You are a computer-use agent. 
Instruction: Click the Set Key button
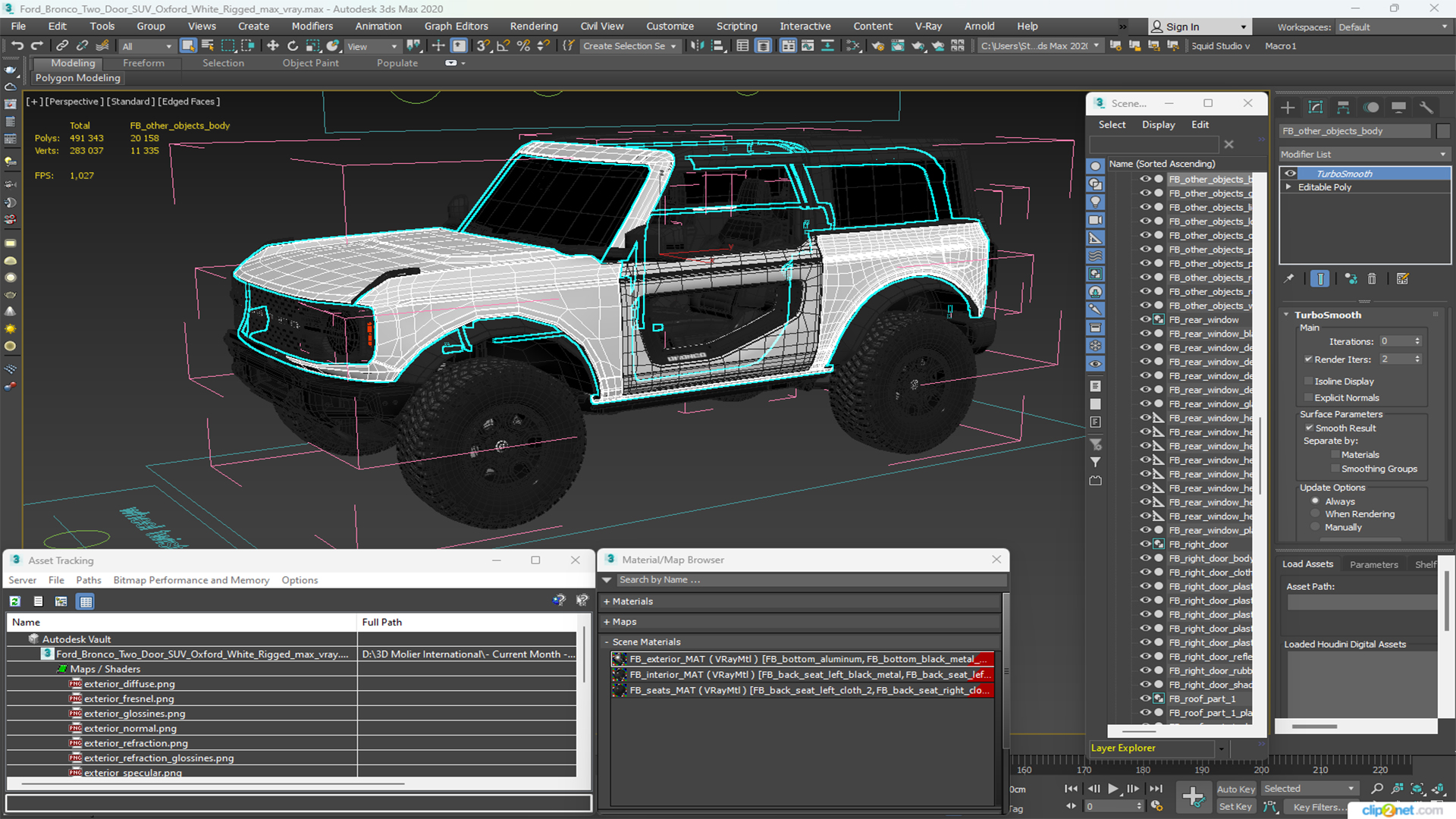point(1236,807)
